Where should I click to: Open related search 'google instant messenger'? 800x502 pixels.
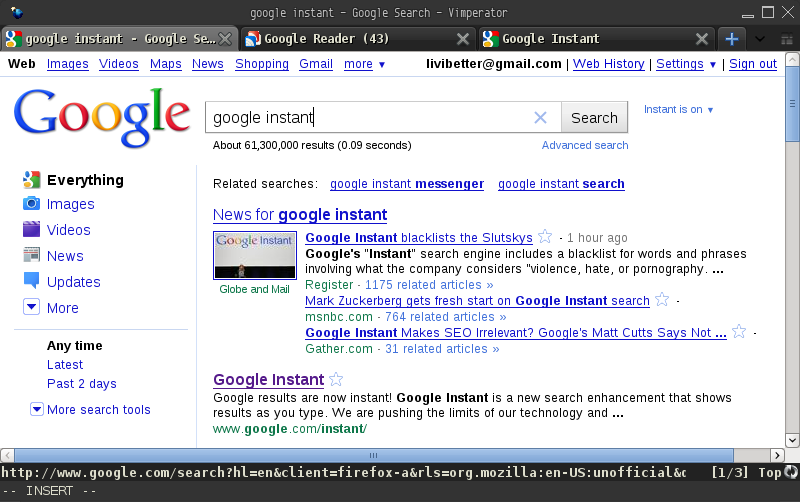tap(407, 184)
